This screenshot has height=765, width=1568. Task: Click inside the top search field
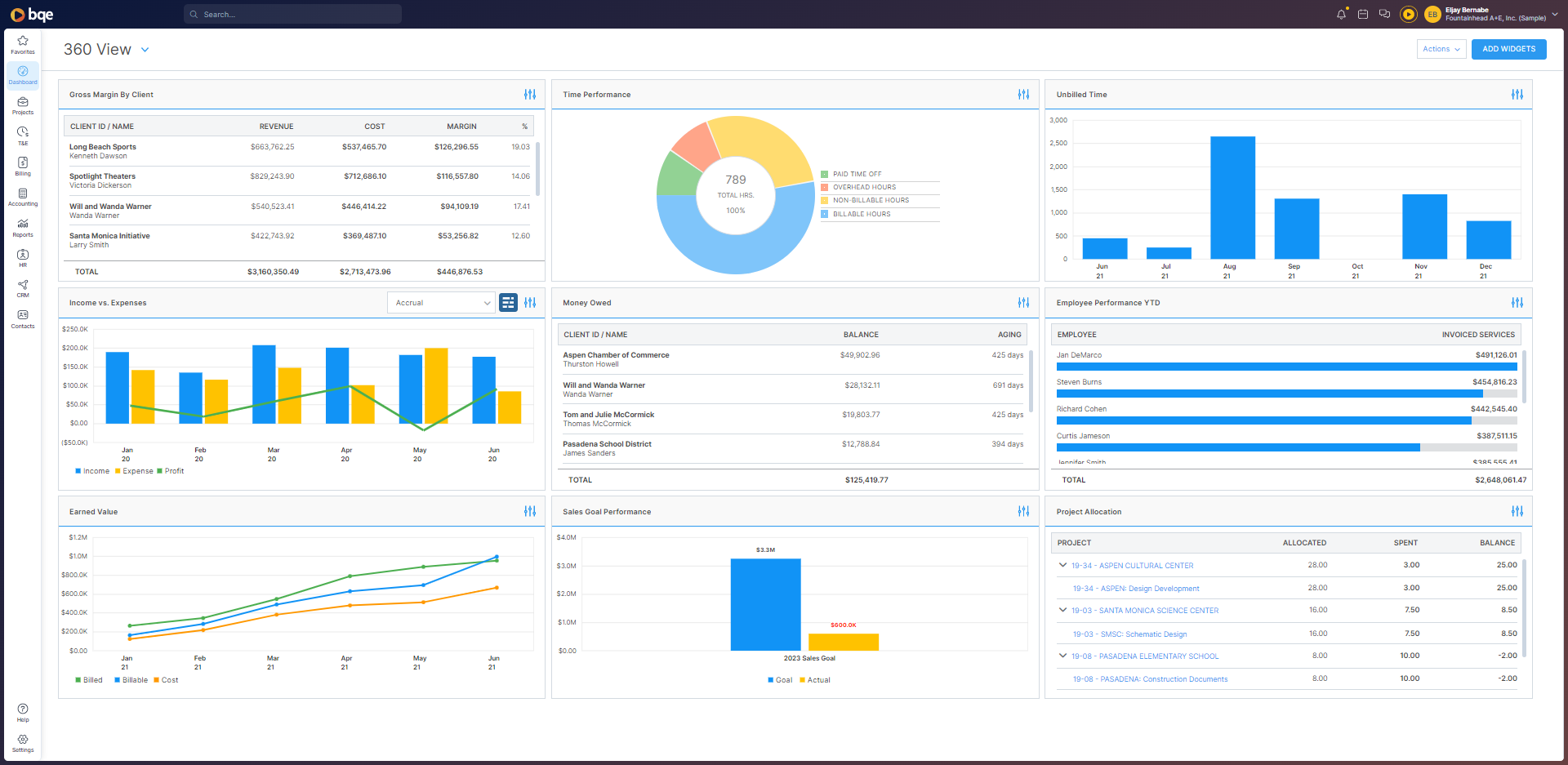tap(292, 14)
